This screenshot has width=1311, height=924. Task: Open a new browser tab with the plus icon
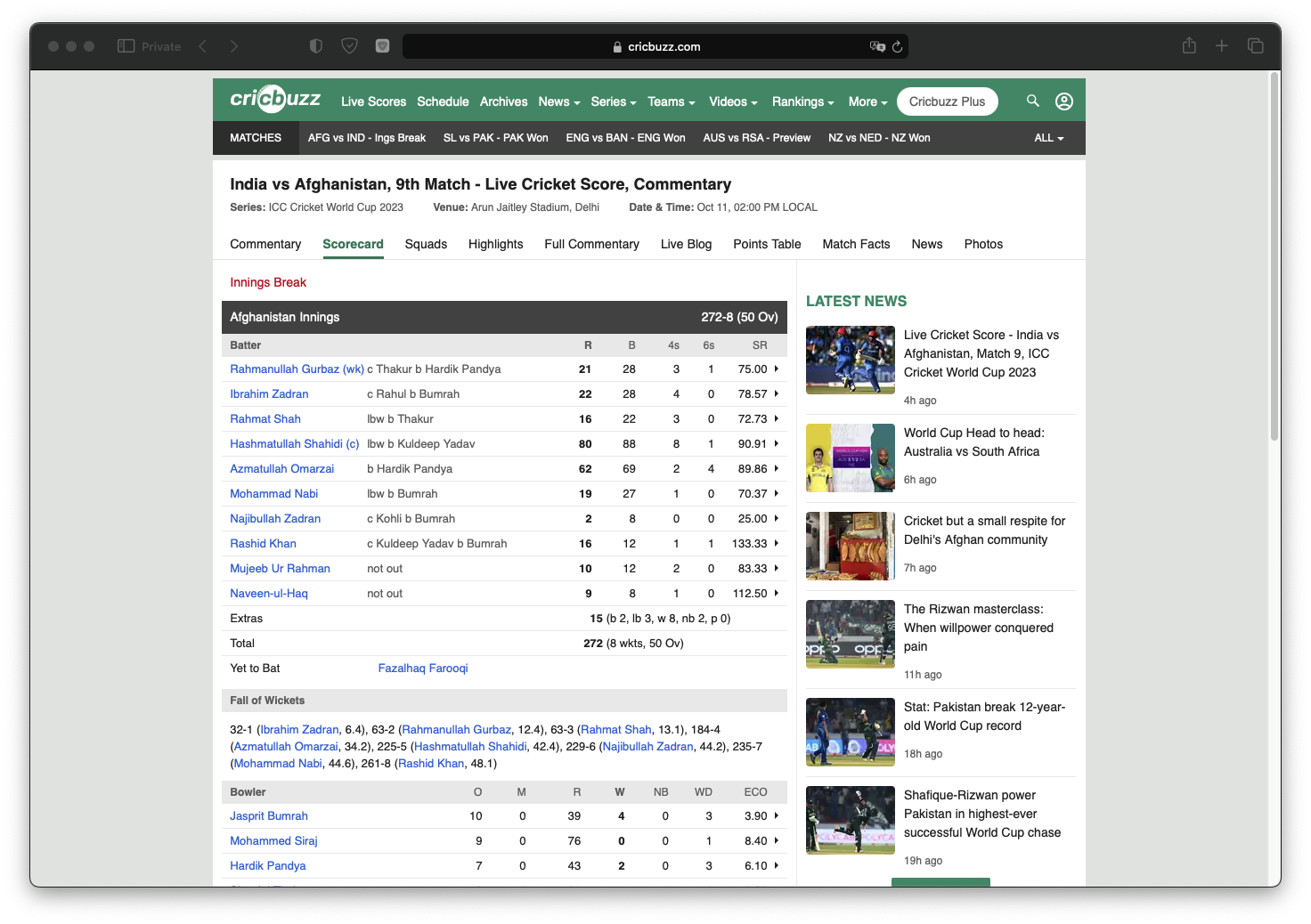(x=1222, y=45)
